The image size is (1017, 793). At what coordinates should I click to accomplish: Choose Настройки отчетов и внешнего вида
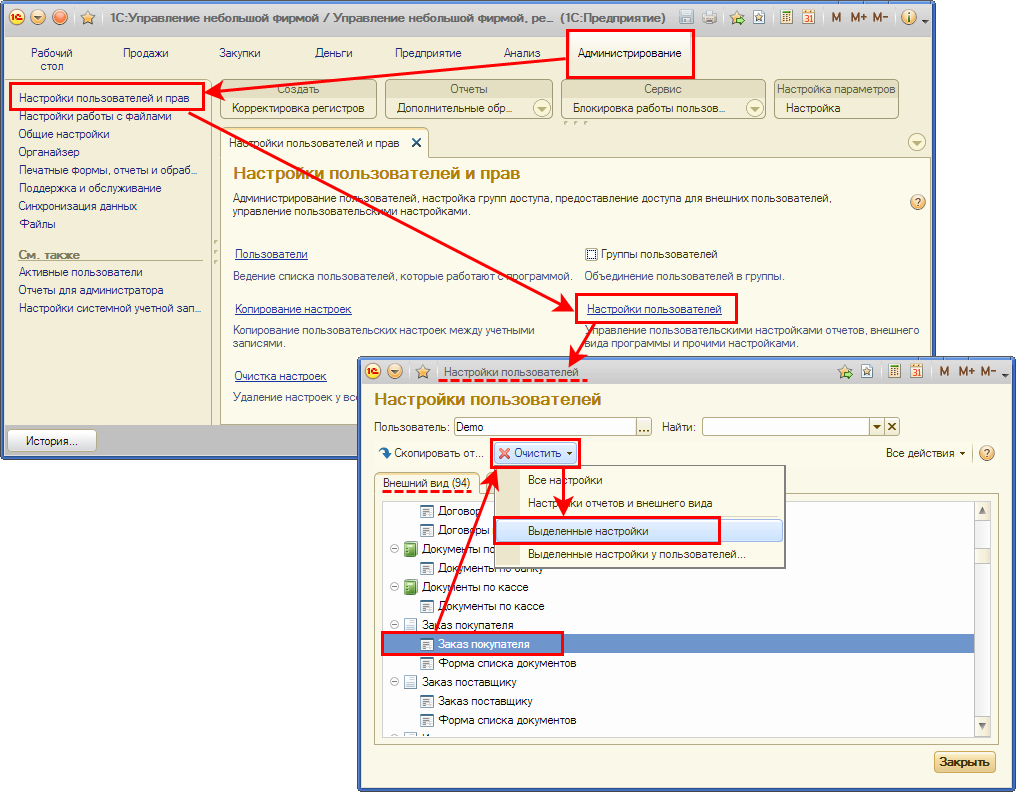click(x=620, y=503)
